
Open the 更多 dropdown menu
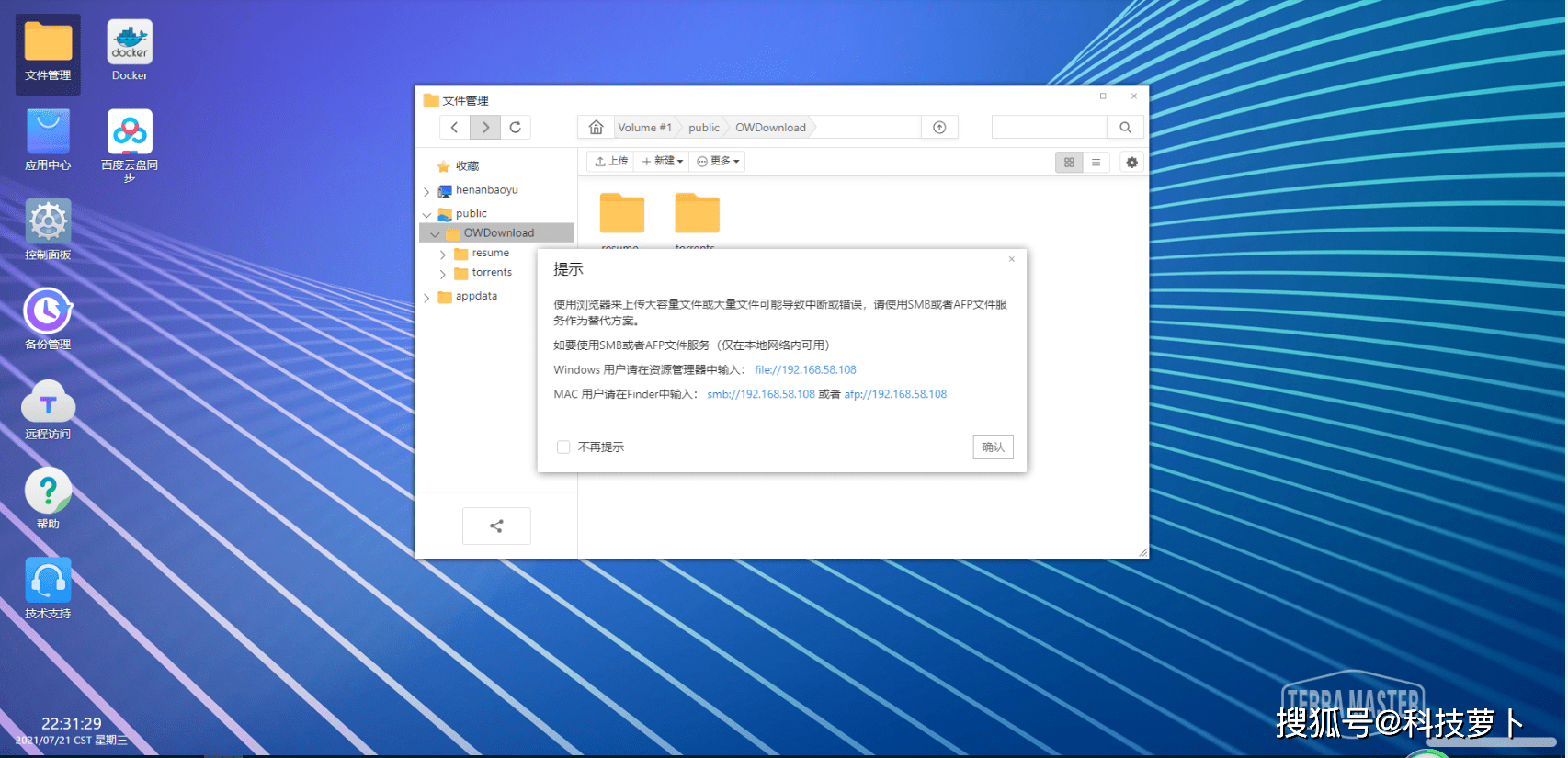(718, 162)
